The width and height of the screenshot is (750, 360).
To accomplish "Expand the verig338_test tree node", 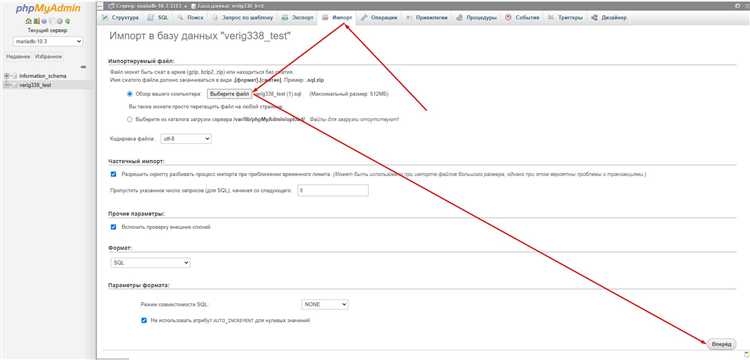I will [7, 85].
